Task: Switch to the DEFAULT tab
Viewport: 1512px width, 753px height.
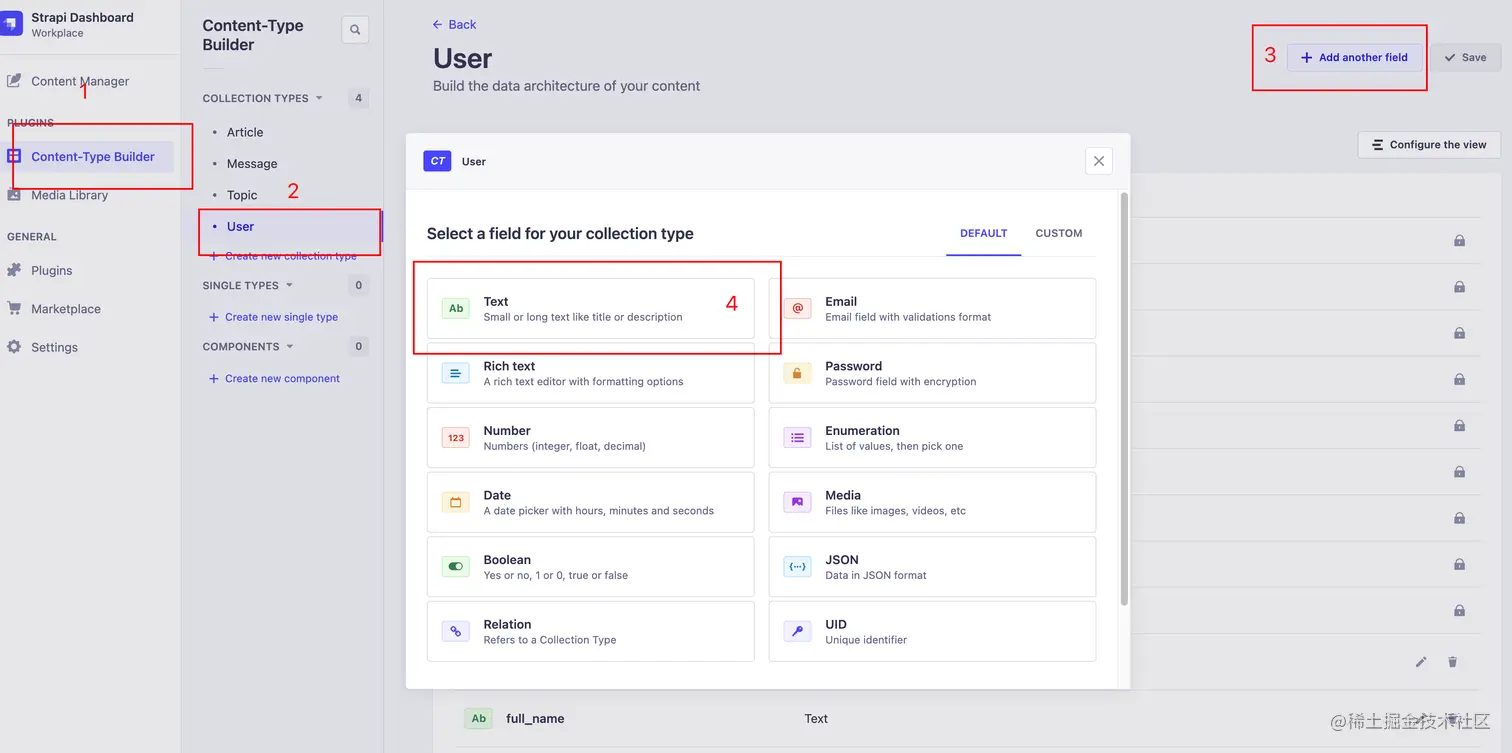Action: tap(983, 233)
